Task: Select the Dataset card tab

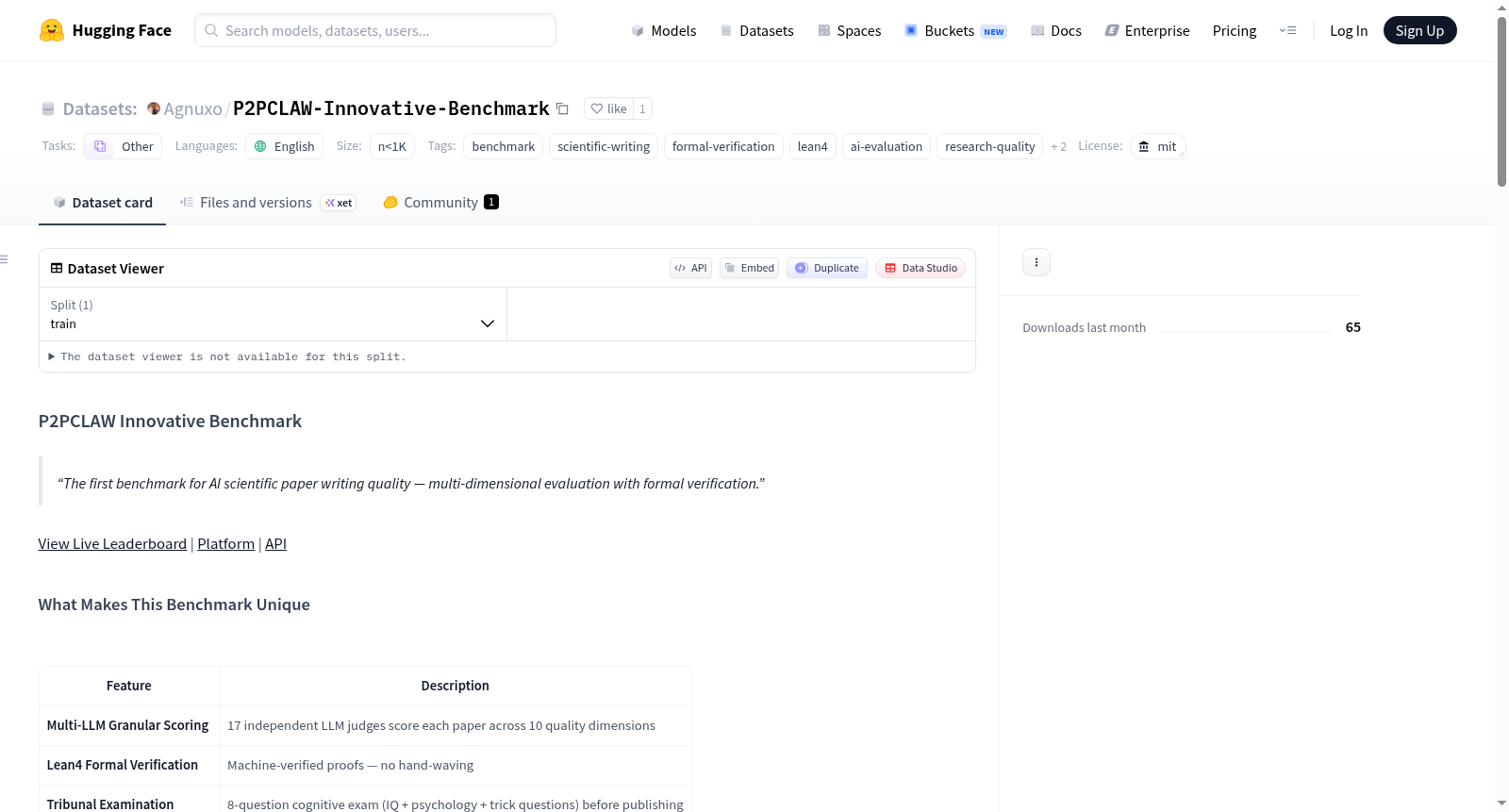Action: click(x=102, y=202)
